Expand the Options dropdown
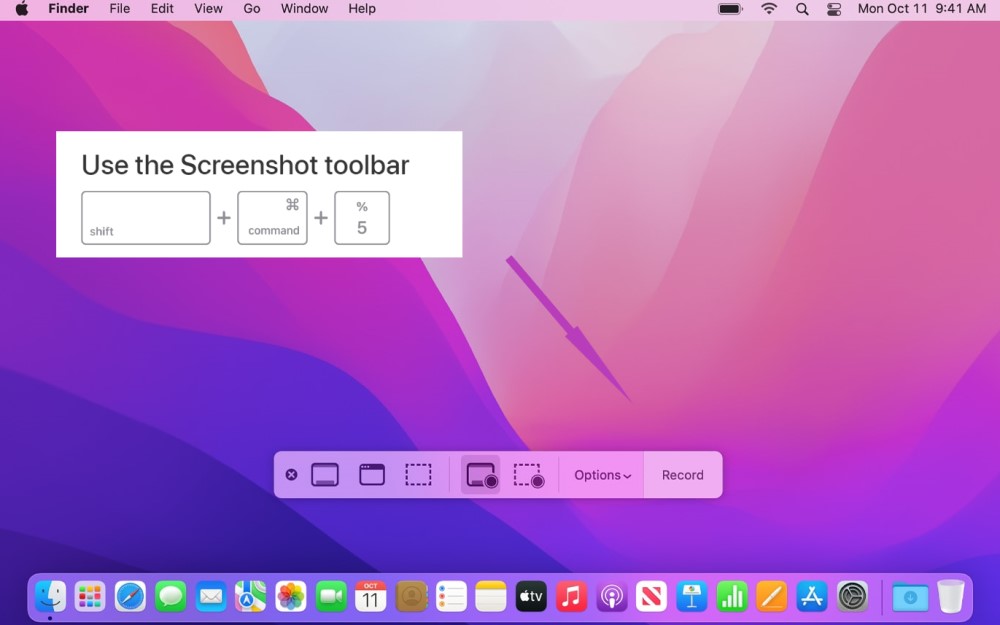 (x=602, y=475)
